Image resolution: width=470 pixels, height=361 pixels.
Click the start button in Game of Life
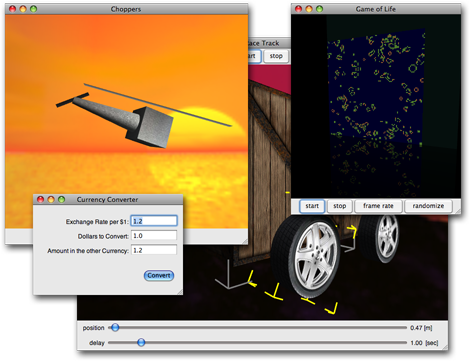[x=312, y=206]
